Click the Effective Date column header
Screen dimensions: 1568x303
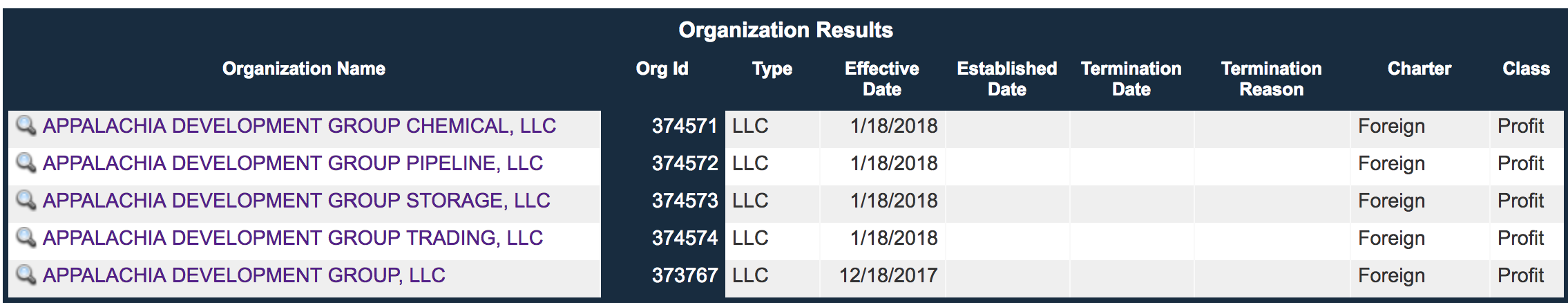click(882, 79)
